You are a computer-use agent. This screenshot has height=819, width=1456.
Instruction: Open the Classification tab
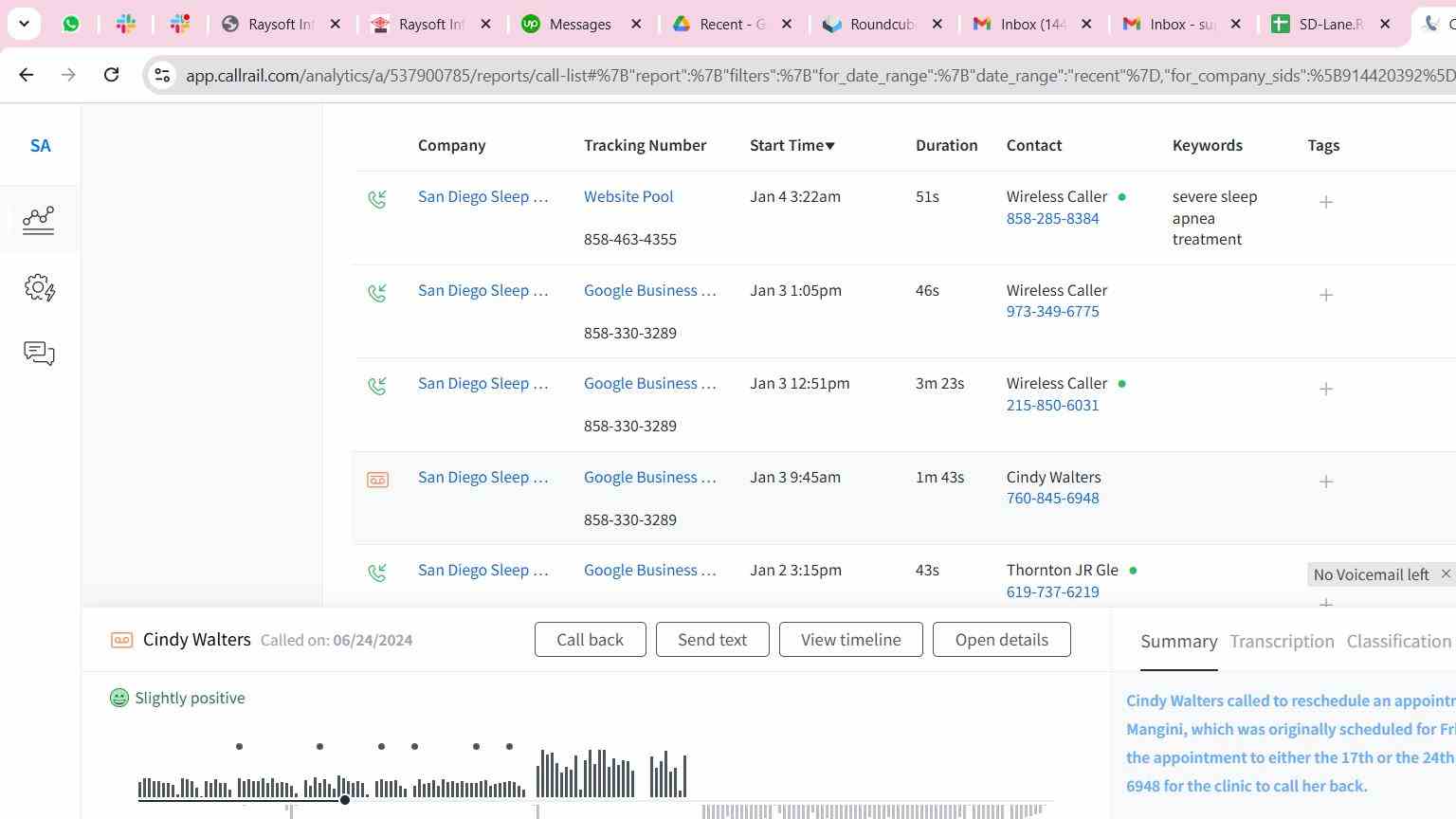(1399, 642)
